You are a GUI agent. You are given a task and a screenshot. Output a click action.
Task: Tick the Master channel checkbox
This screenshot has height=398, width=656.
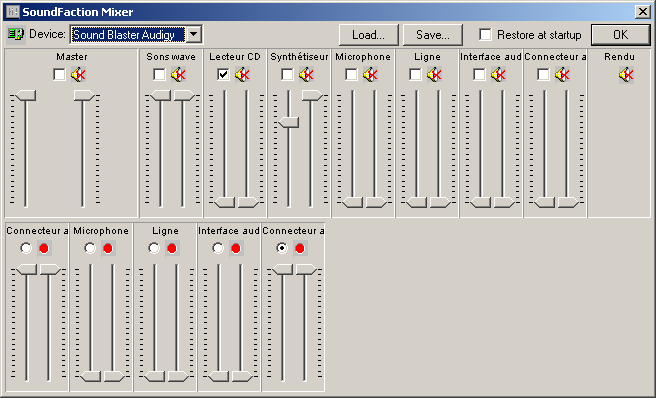coord(59,75)
